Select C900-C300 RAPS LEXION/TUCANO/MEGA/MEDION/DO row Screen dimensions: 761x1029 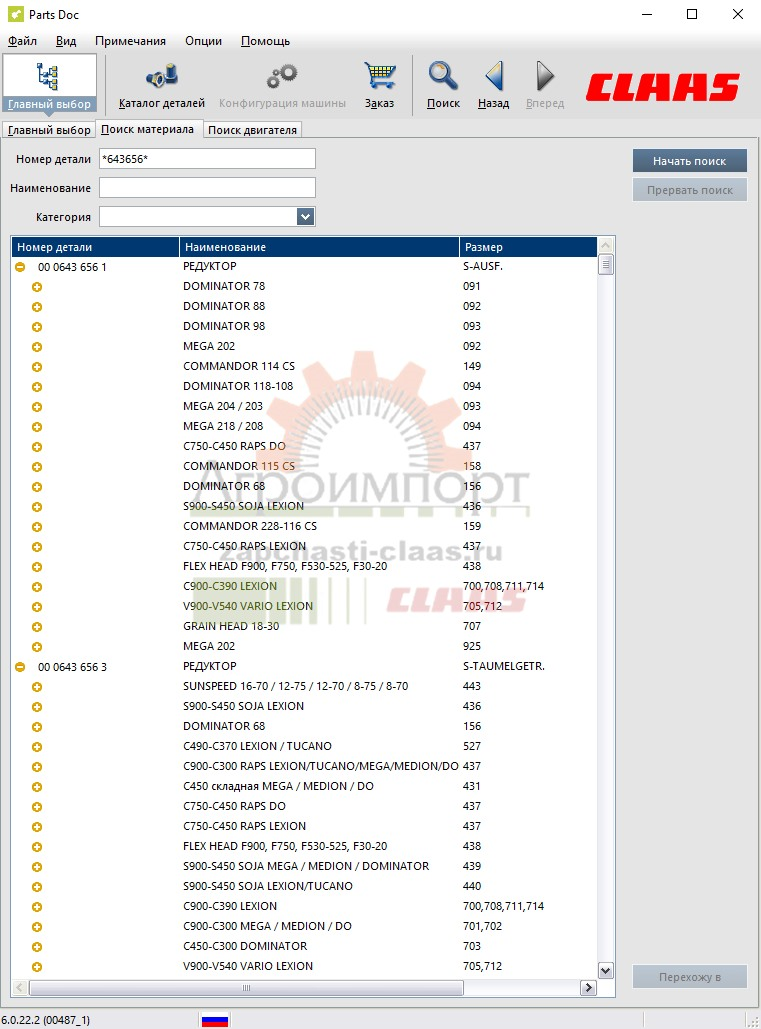[304, 766]
